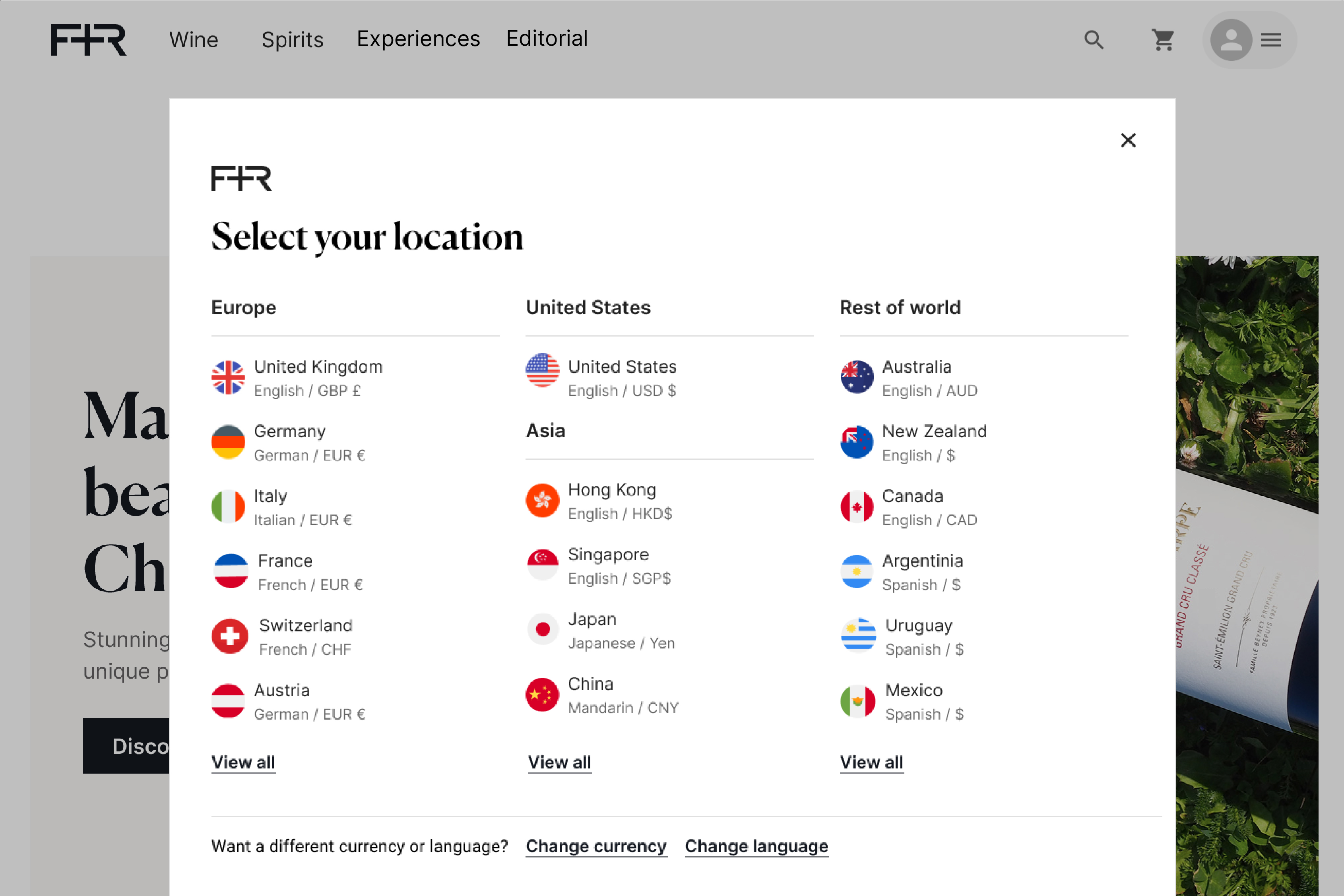Viewport: 1344px width, 896px height.
Task: Expand Rest of world View all
Action: tap(871, 762)
